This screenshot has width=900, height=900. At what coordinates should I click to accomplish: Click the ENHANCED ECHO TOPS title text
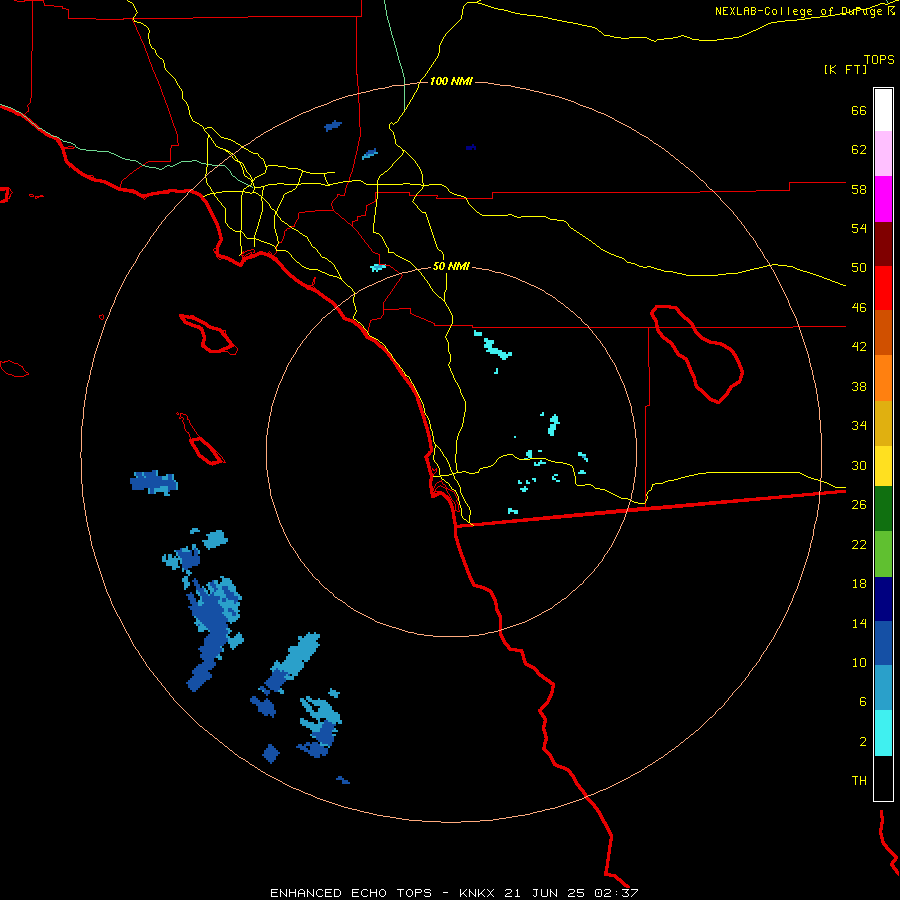point(351,893)
